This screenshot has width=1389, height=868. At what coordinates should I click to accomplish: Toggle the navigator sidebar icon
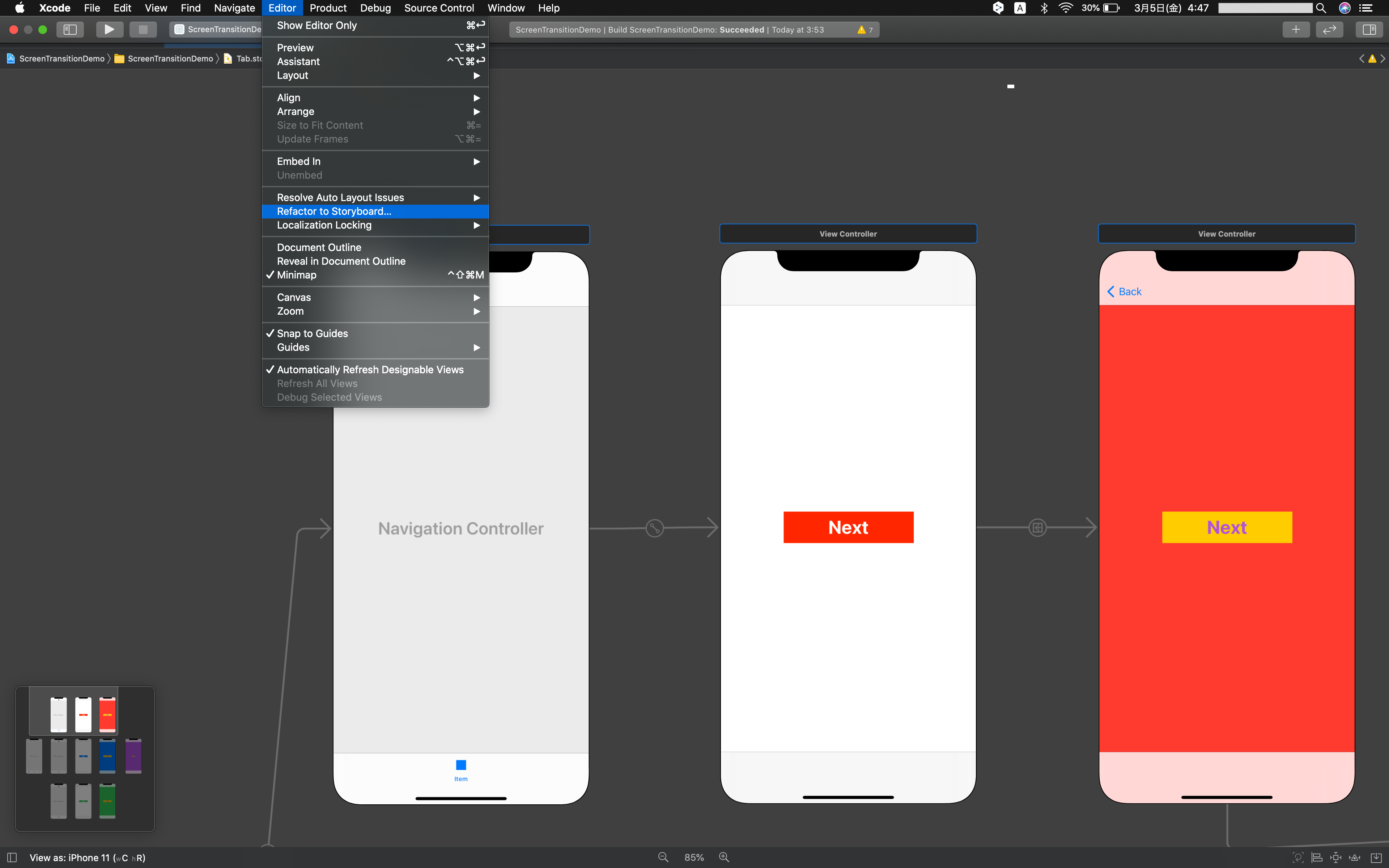pos(70,29)
